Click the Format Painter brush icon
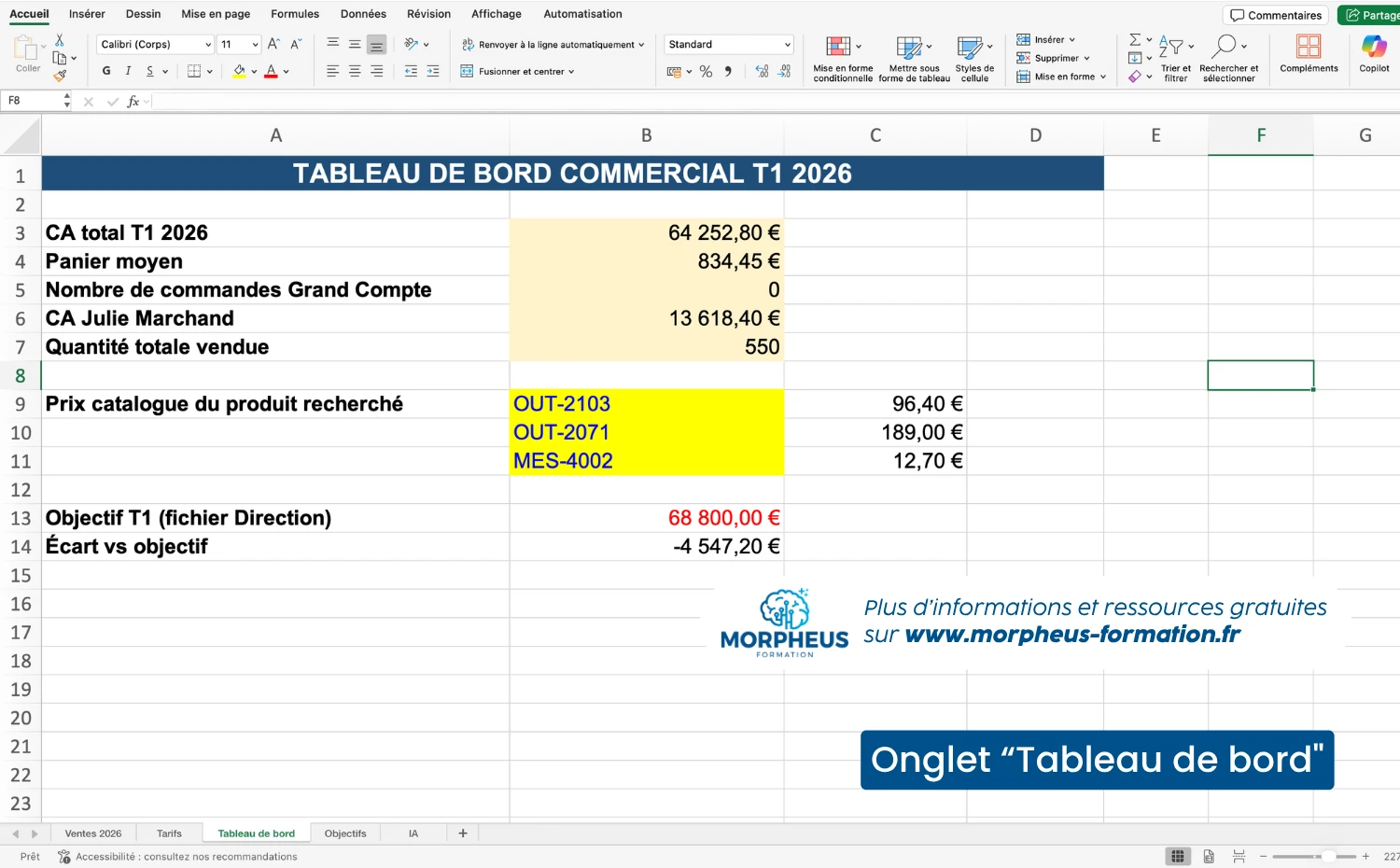Image resolution: width=1400 pixels, height=868 pixels. pos(60,76)
